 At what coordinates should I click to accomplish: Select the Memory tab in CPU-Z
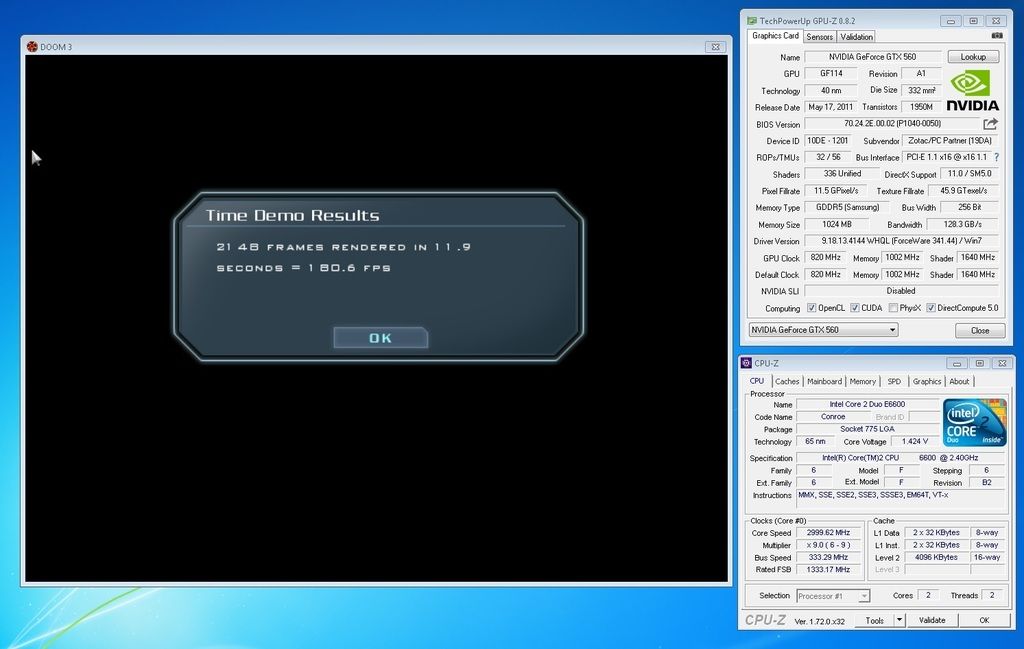click(862, 381)
